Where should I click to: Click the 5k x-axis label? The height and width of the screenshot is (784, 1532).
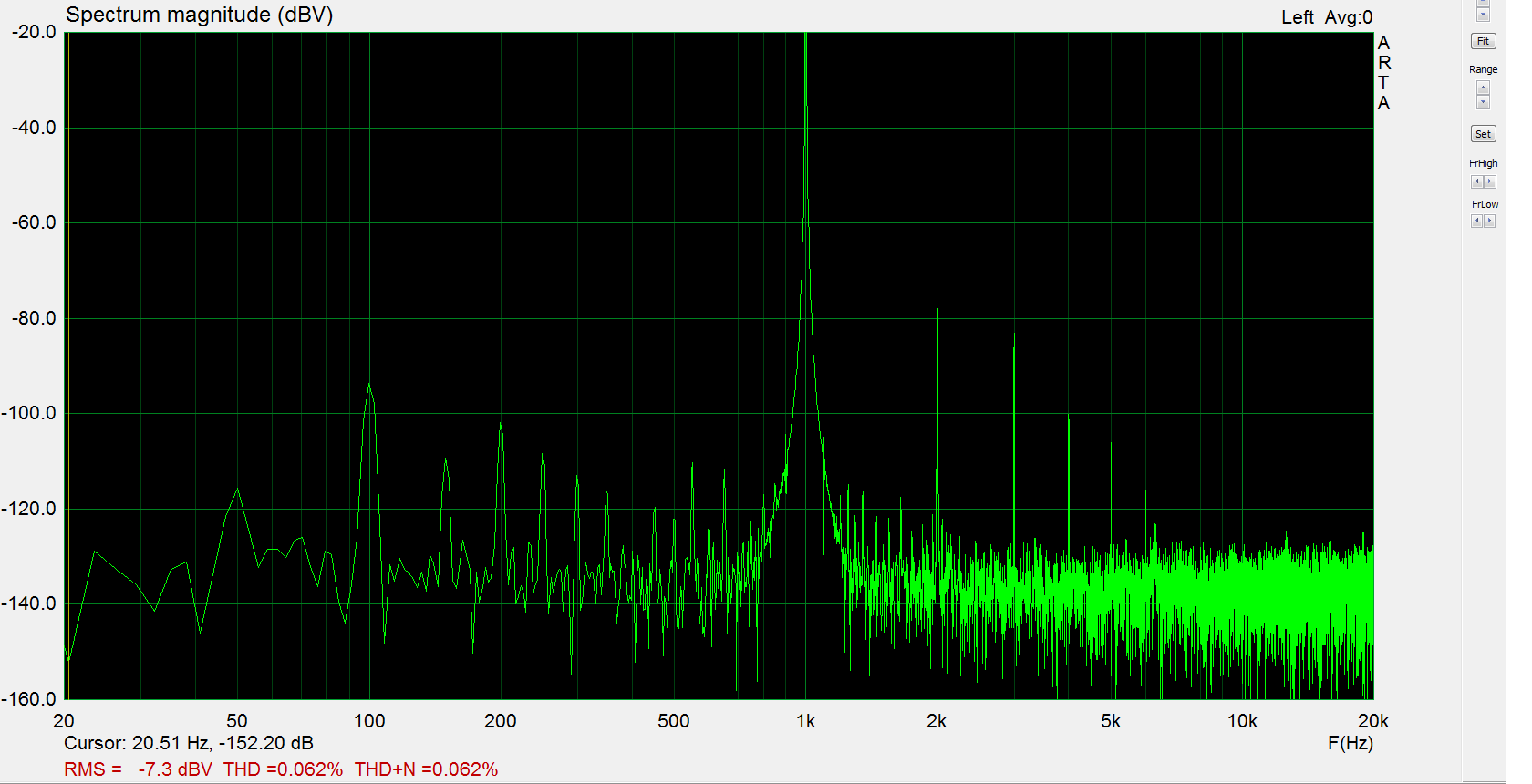(x=1110, y=721)
